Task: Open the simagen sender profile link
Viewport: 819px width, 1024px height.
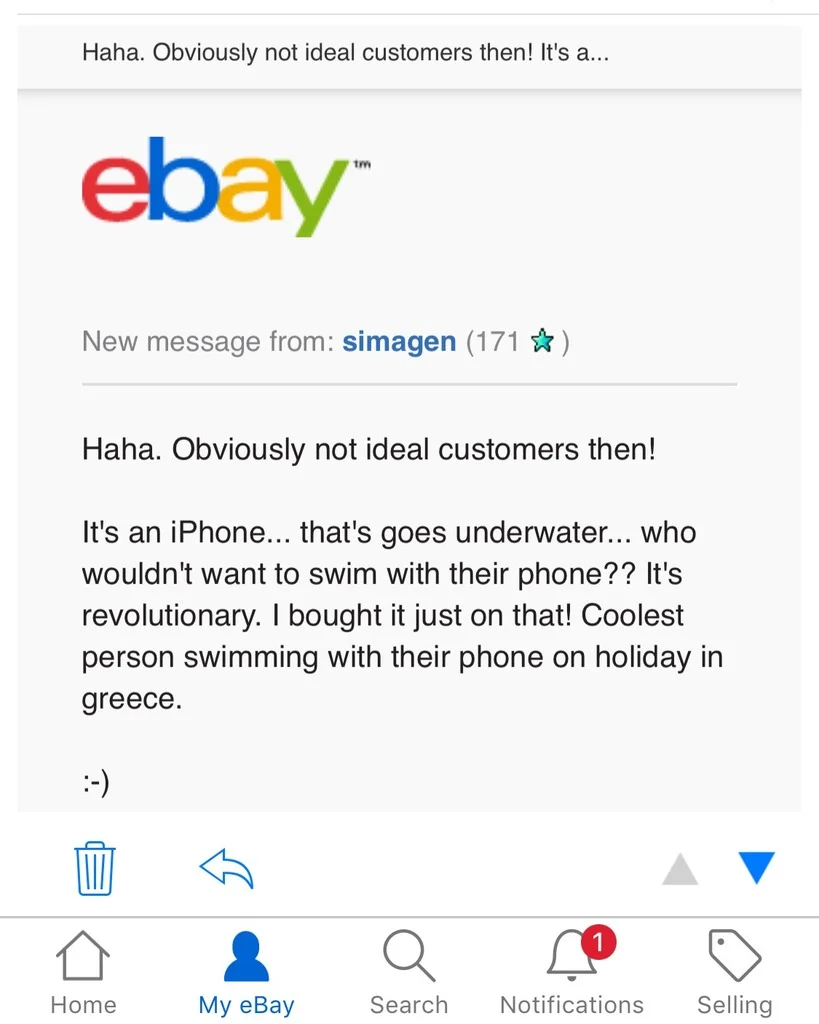Action: pyautogui.click(x=399, y=342)
